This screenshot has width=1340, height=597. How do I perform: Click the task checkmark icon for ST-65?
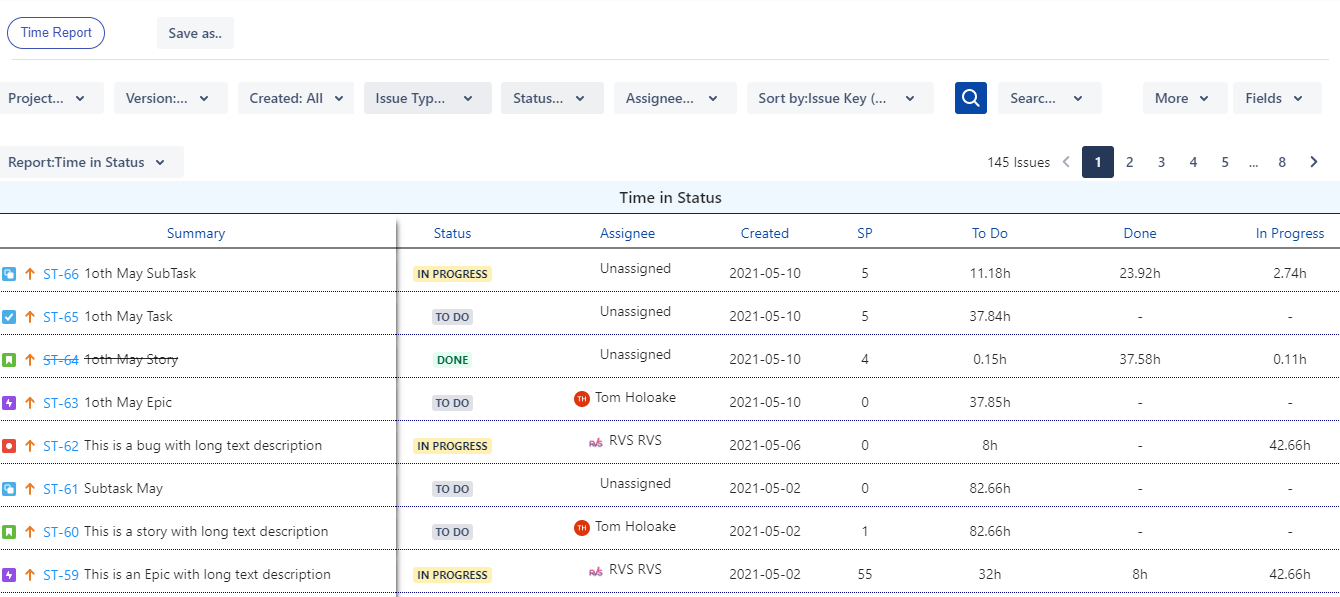(9, 317)
